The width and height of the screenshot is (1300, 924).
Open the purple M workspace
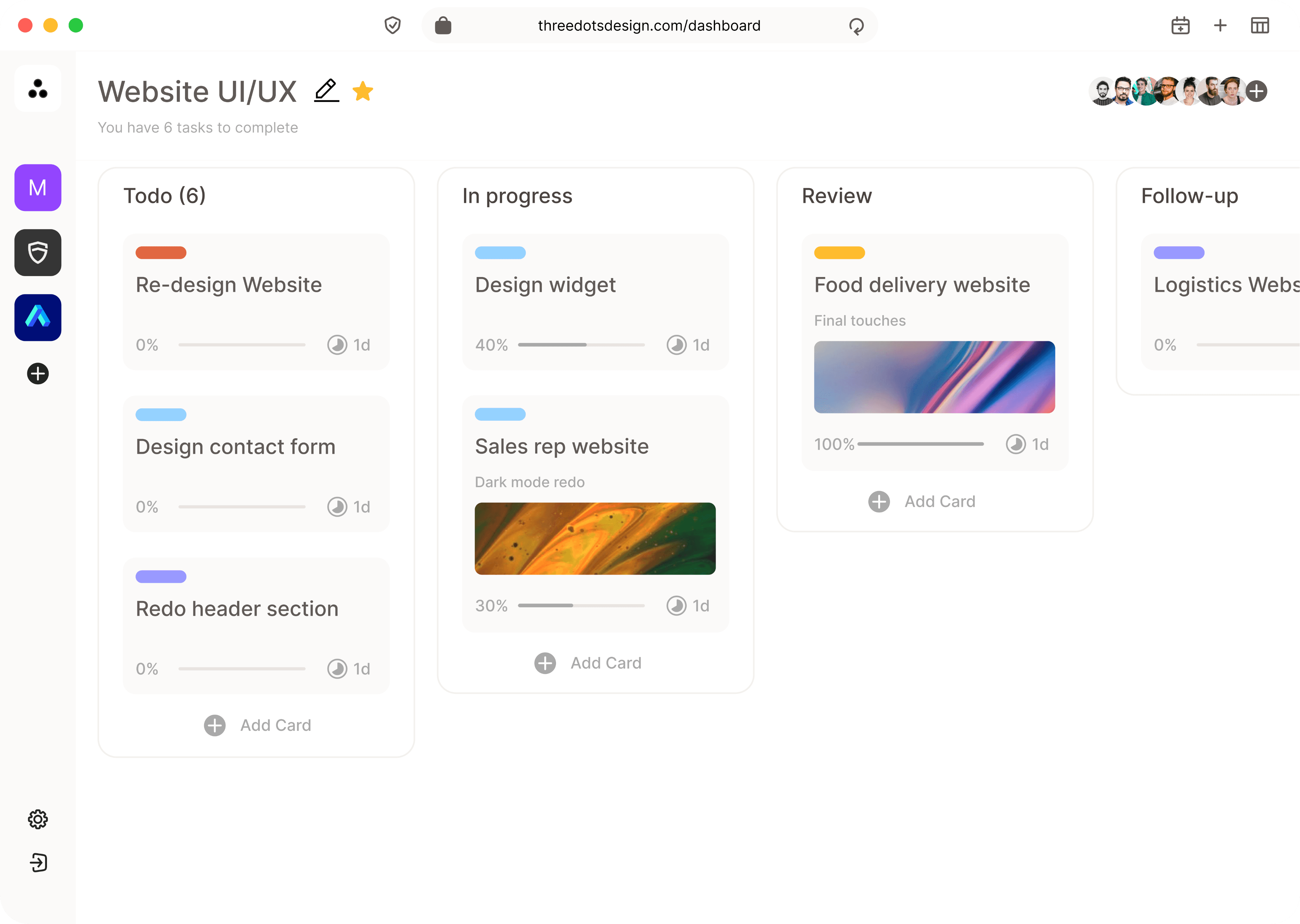[37, 188]
